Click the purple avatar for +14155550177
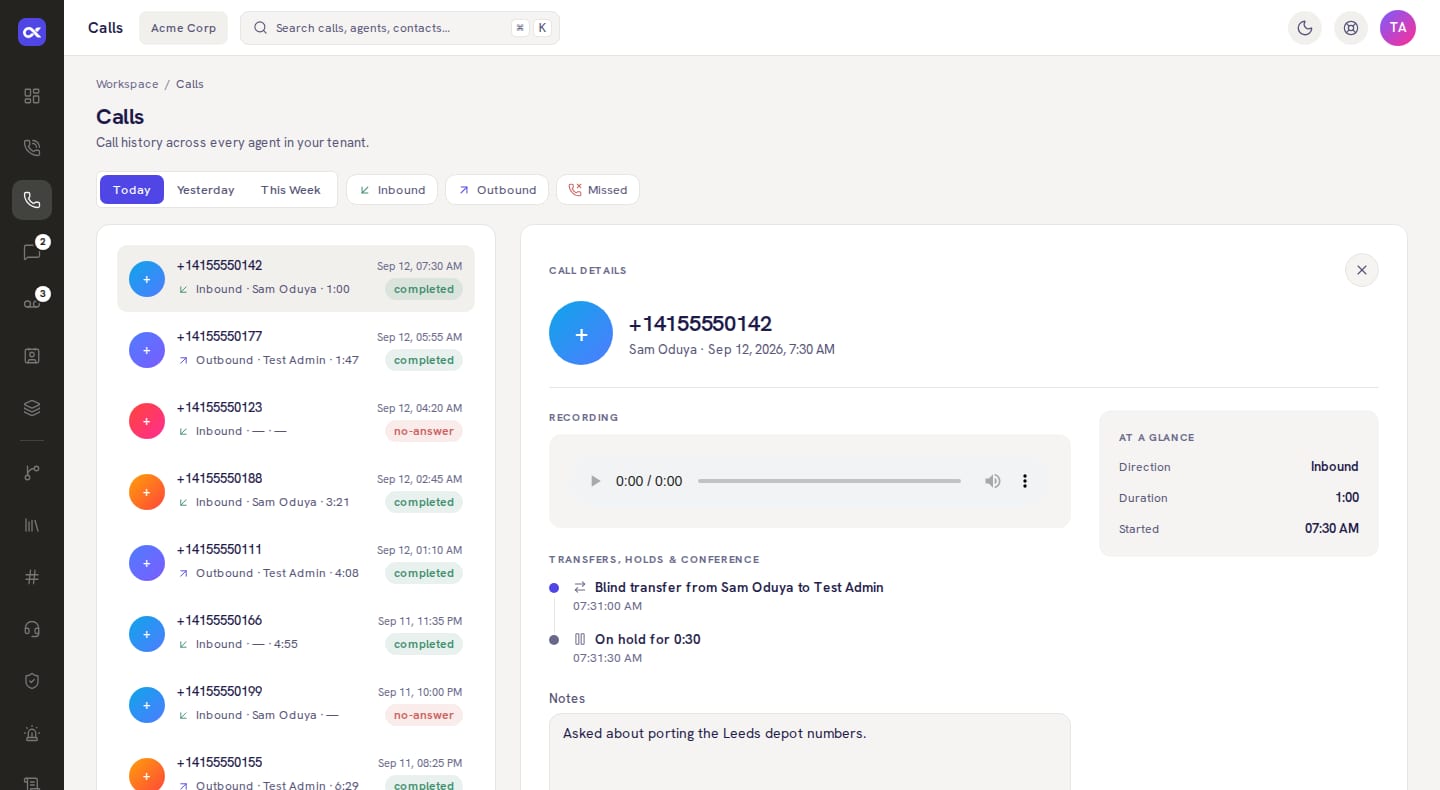This screenshot has width=1440, height=790. [147, 350]
